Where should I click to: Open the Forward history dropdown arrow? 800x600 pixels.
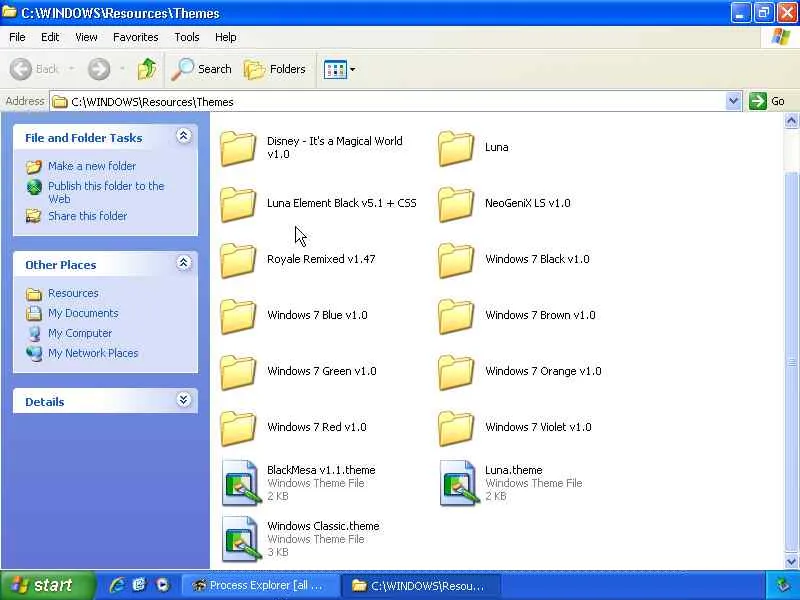[x=122, y=69]
